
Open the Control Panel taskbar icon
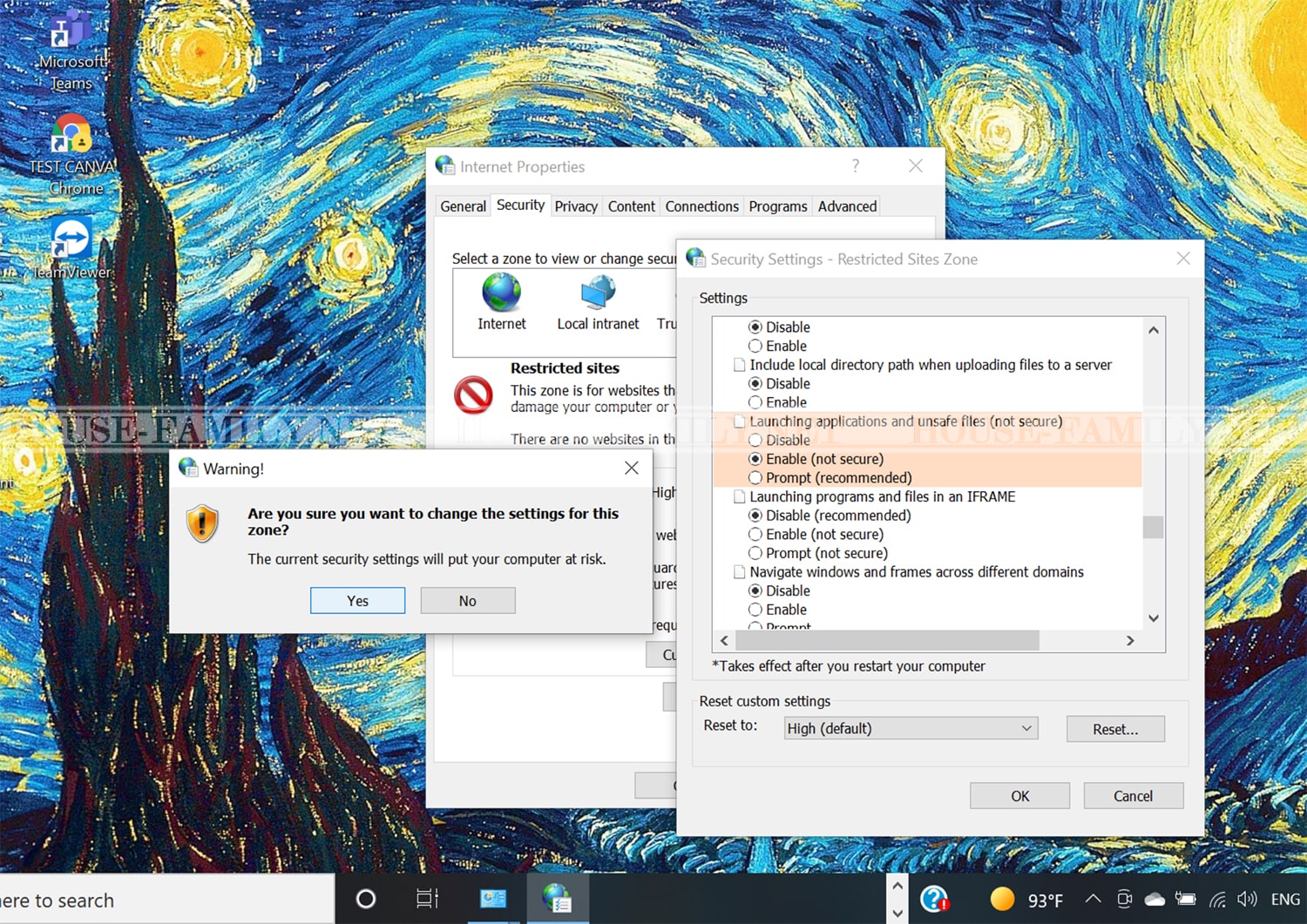pyautogui.click(x=493, y=899)
